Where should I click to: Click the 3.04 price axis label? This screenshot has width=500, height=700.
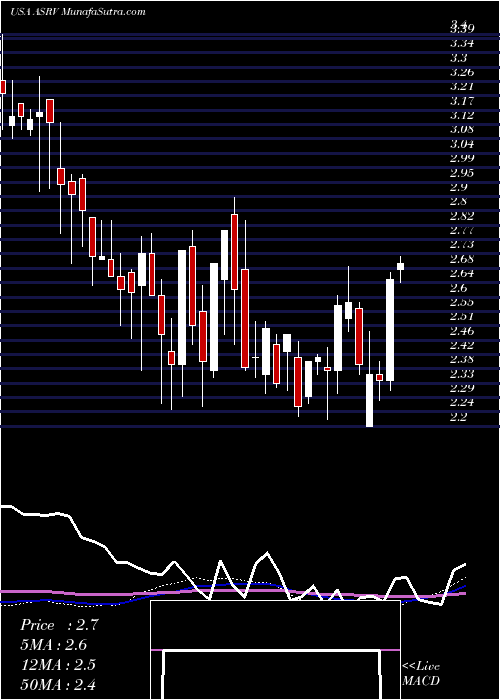pyautogui.click(x=462, y=144)
